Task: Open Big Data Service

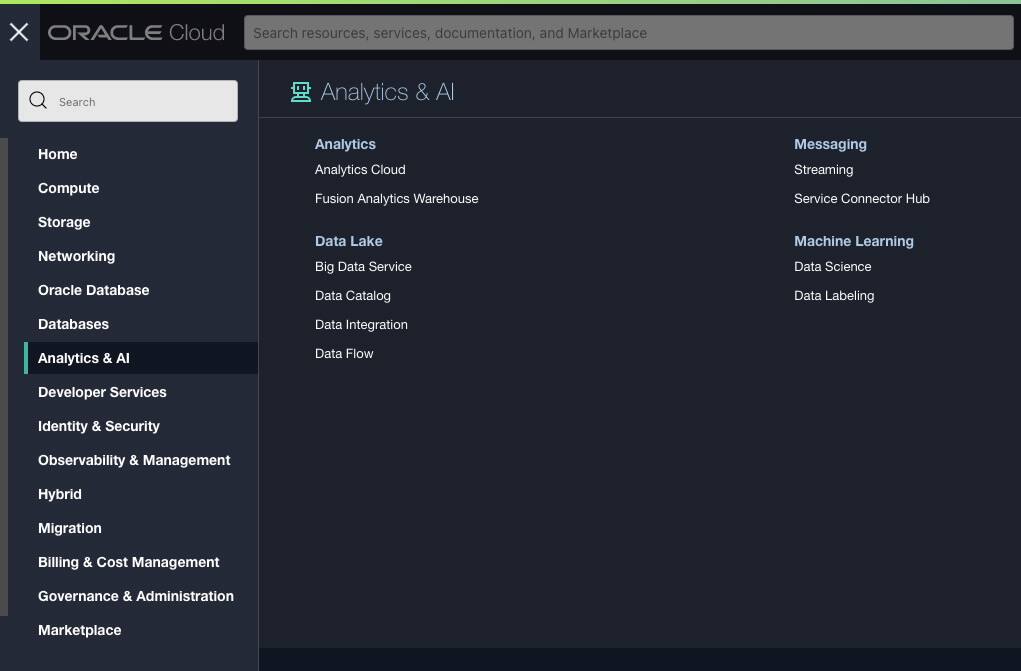Action: point(363,266)
